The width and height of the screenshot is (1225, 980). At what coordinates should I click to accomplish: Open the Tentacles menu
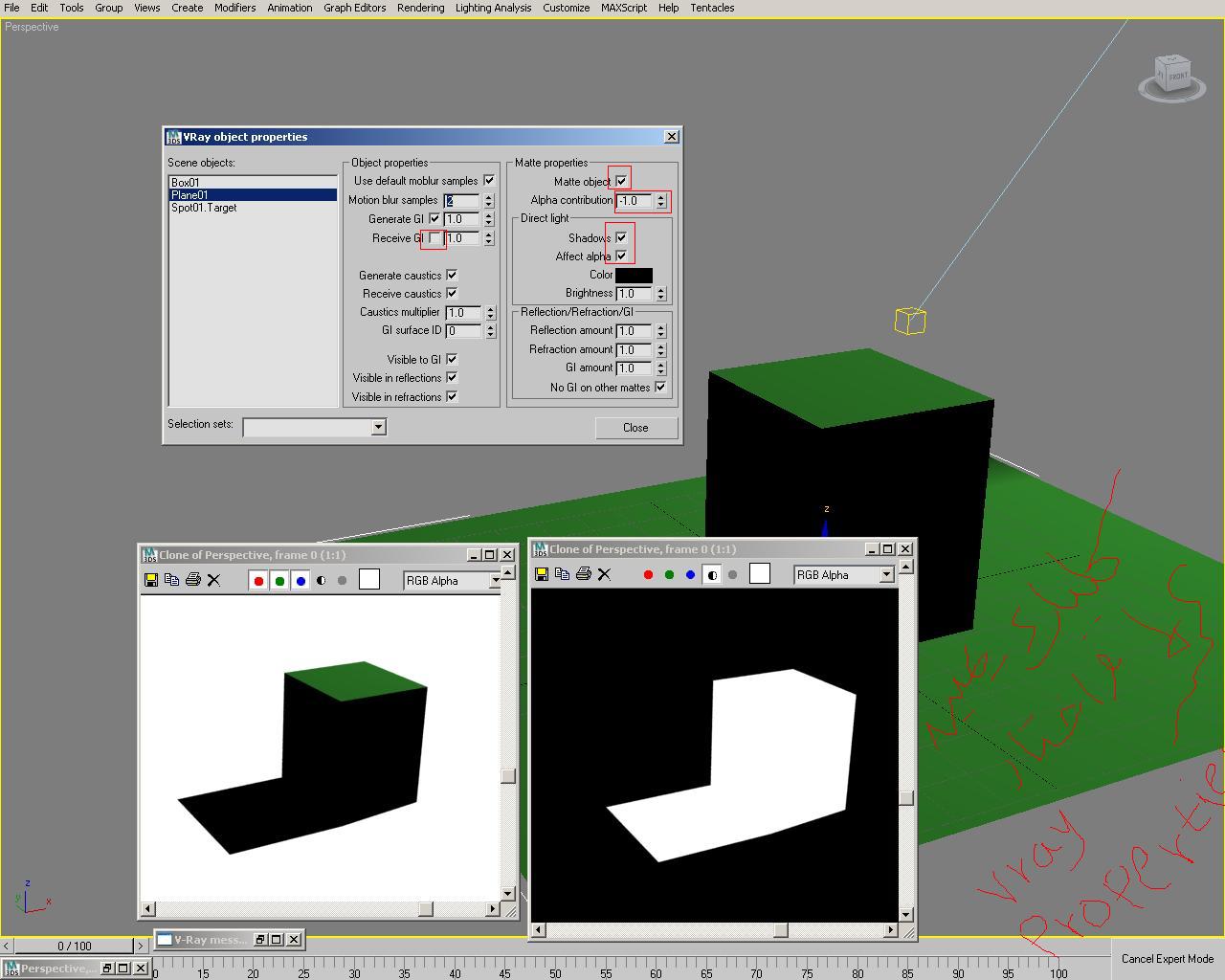coord(712,8)
